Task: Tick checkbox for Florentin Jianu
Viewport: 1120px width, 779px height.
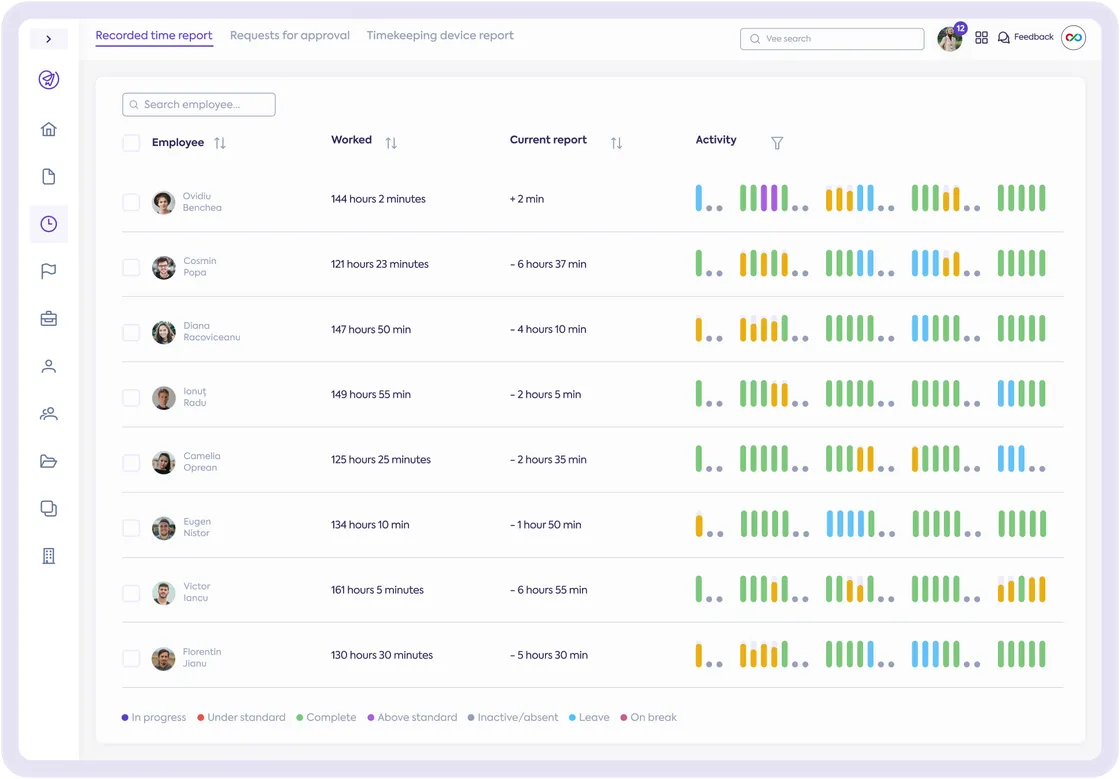Action: [x=131, y=658]
